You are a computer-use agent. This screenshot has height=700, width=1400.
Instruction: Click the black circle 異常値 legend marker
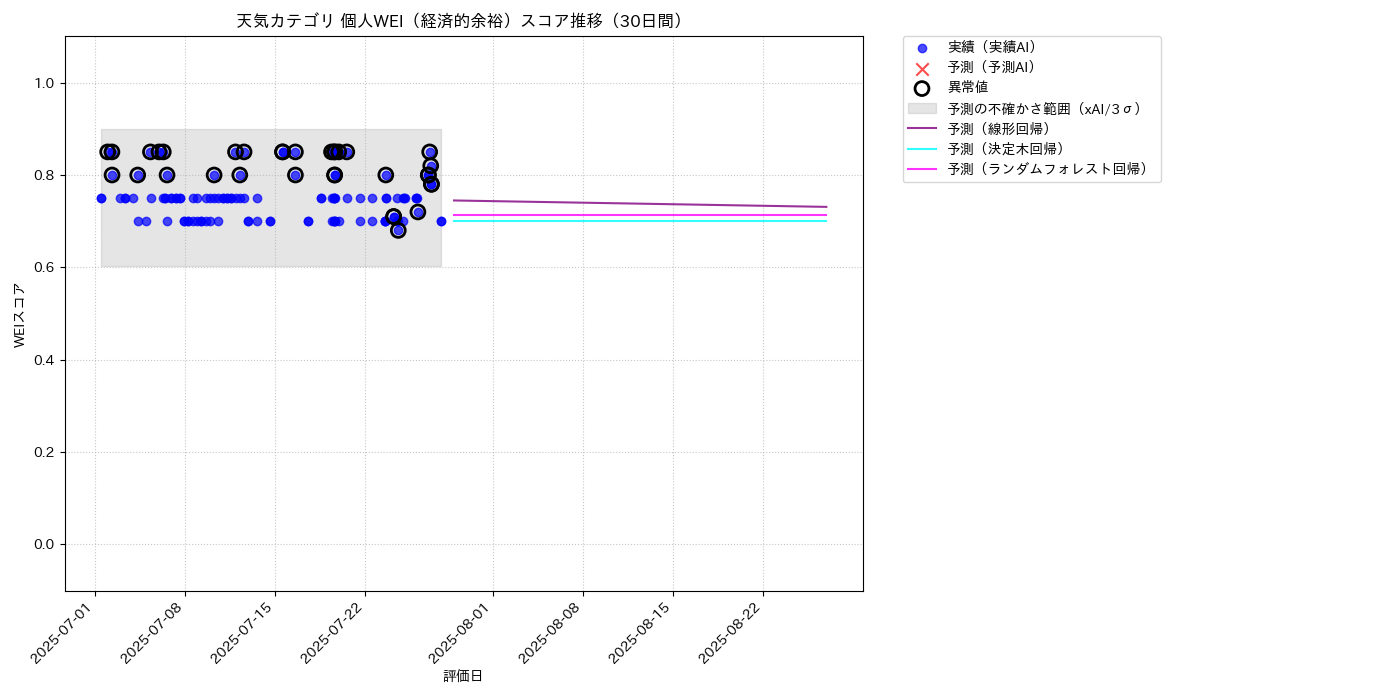click(x=922, y=88)
